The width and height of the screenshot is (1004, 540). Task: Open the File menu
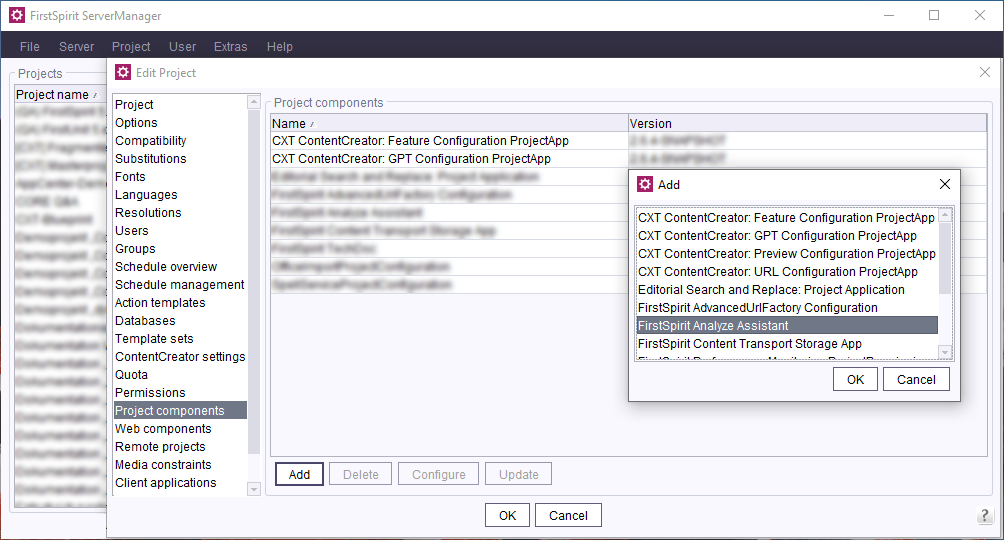point(30,46)
